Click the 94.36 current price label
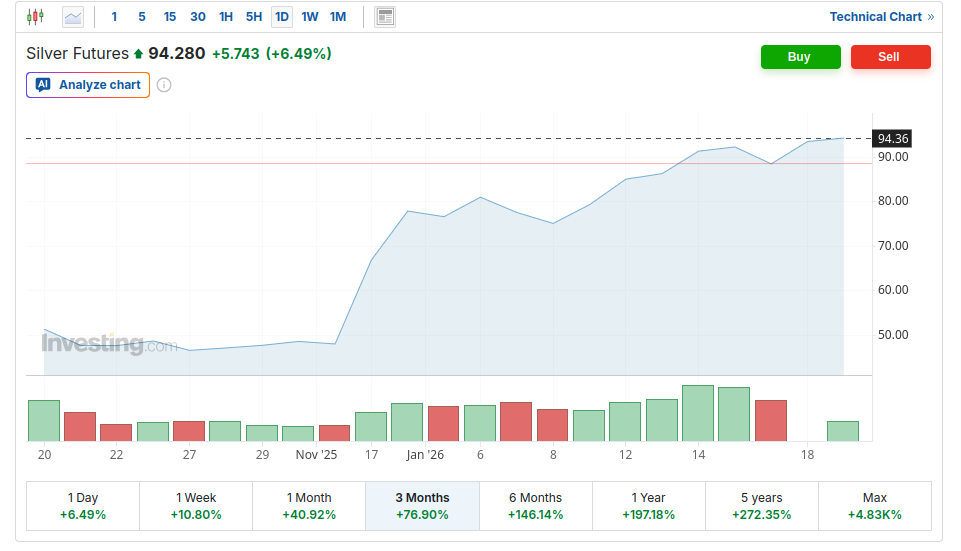Image resolution: width=961 pixels, height=551 pixels. coord(892,139)
